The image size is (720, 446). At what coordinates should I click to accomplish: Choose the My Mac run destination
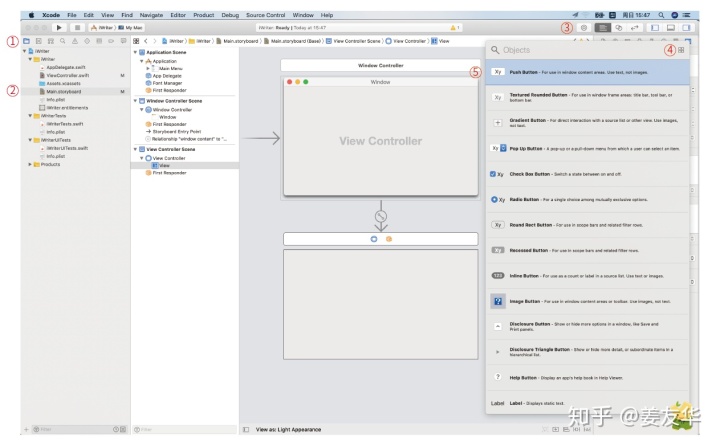click(x=131, y=28)
